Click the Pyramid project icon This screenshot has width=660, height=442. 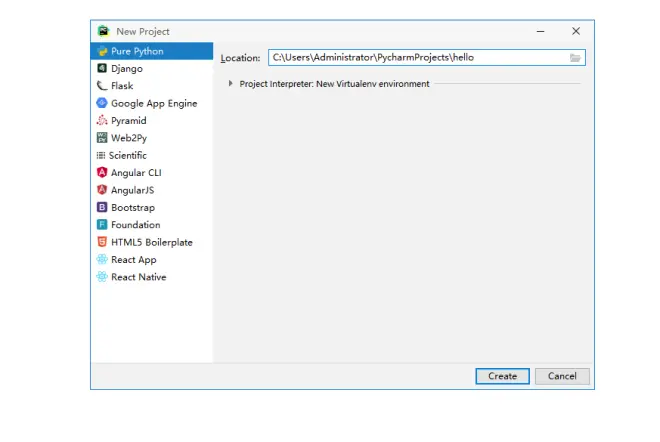point(102,120)
